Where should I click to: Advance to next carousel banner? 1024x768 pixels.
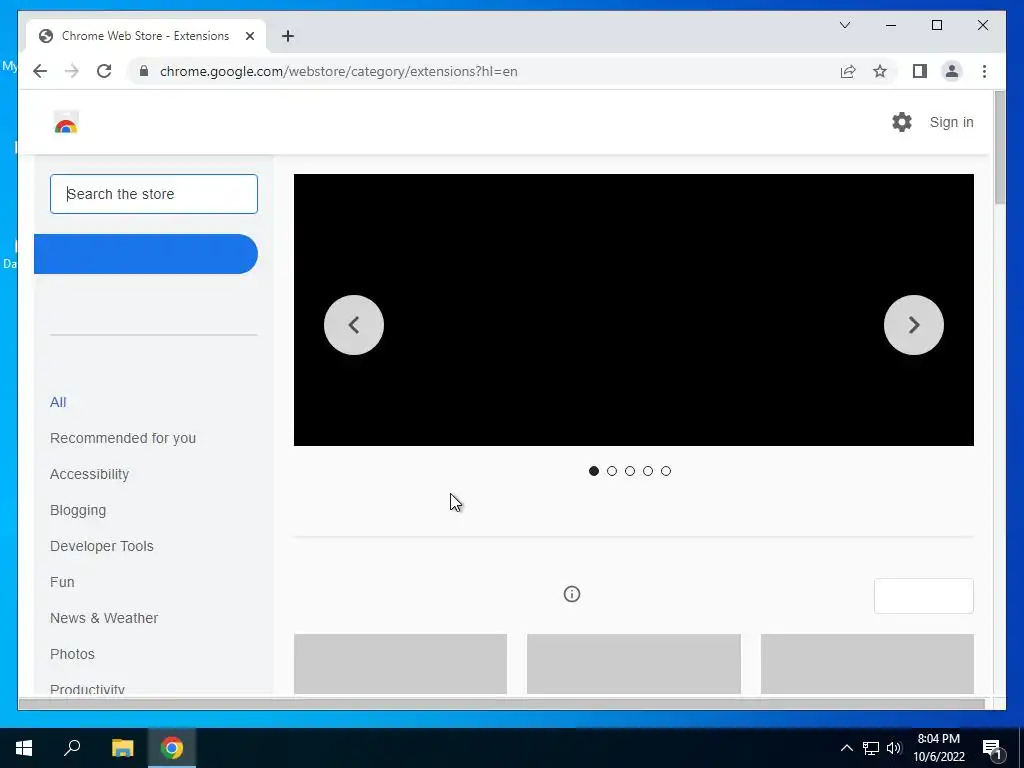coord(914,325)
